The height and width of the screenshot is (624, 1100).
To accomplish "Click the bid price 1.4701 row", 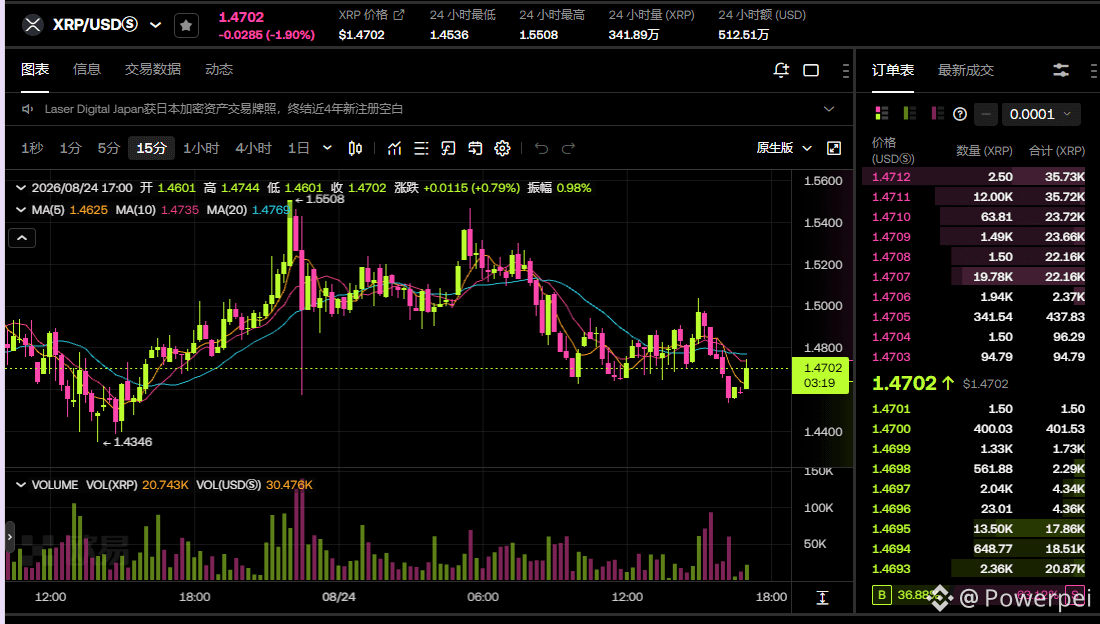I will tap(978, 409).
